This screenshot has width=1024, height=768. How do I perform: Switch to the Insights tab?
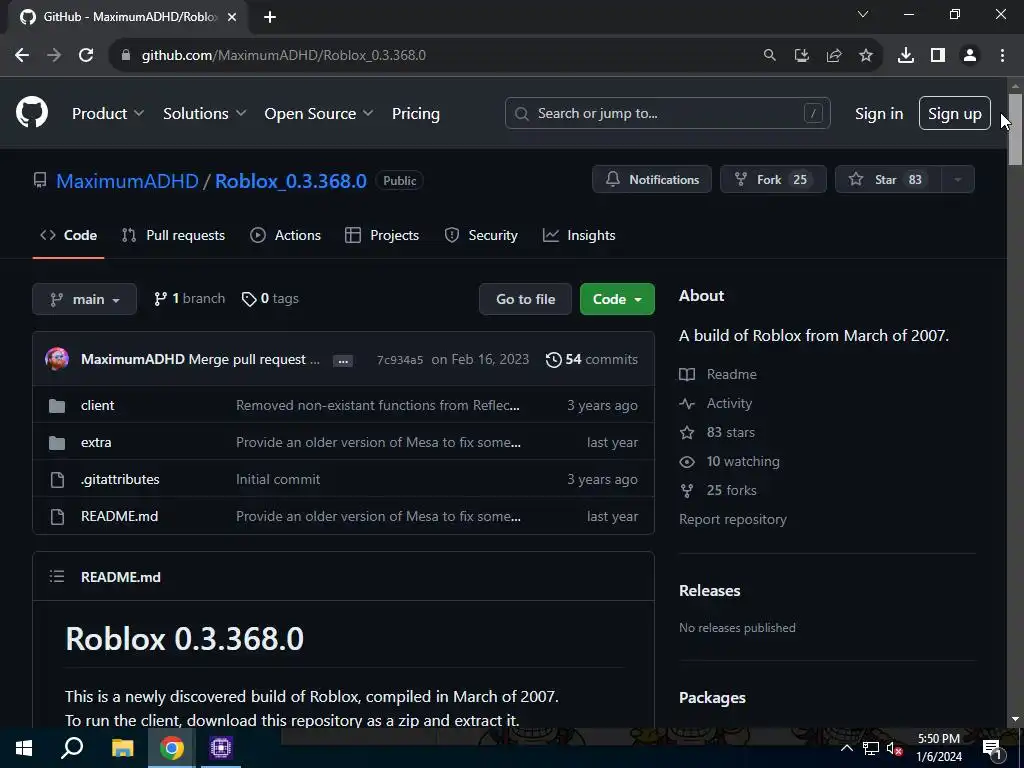[579, 235]
